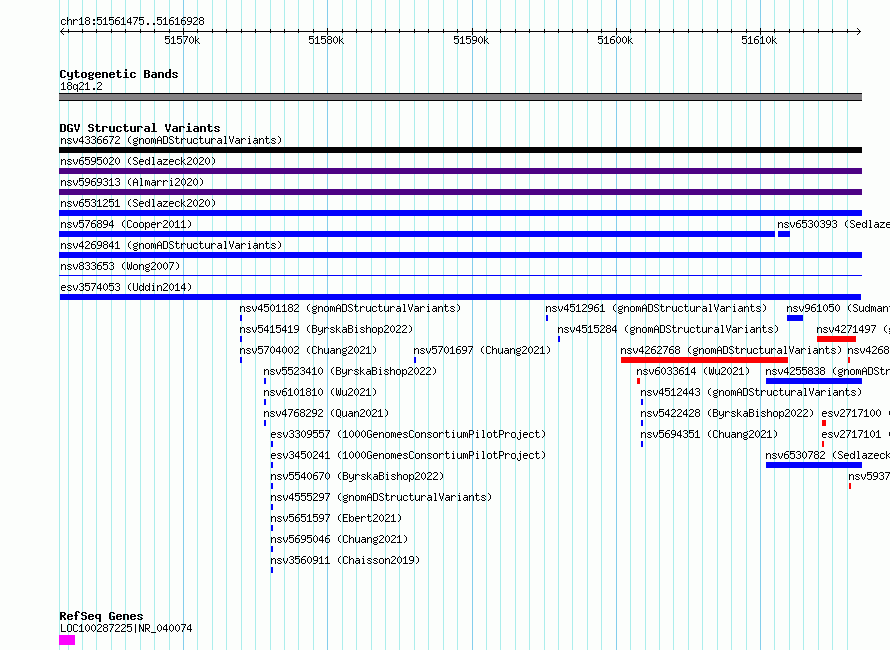The image size is (890, 650).
Task: Open variant nsv961050 label
Action: [838, 308]
